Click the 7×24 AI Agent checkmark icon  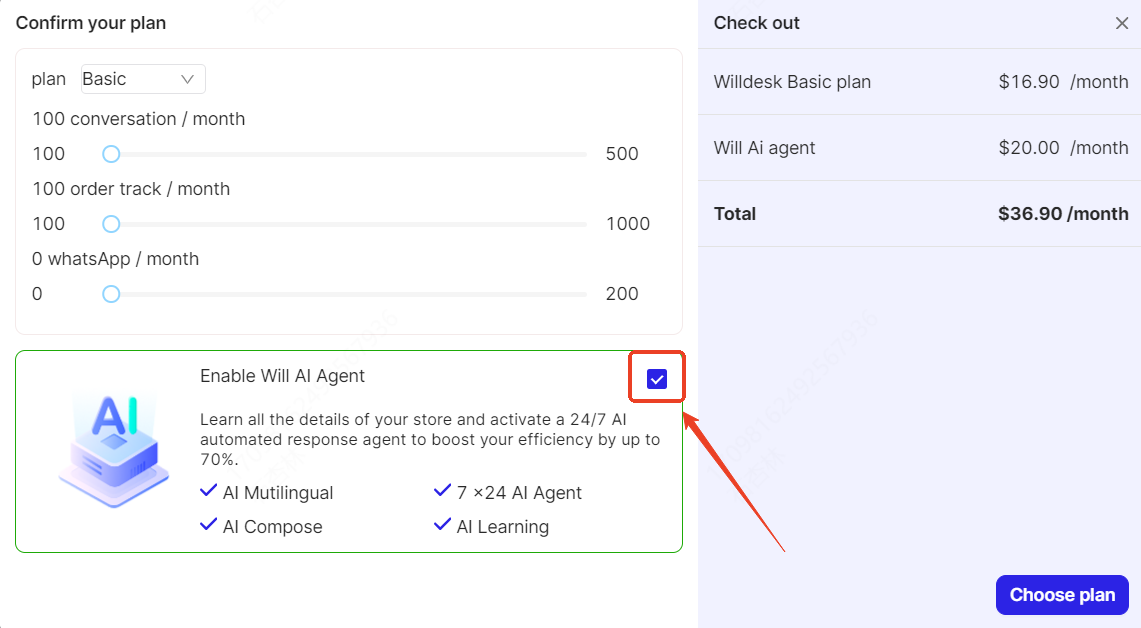pos(442,491)
